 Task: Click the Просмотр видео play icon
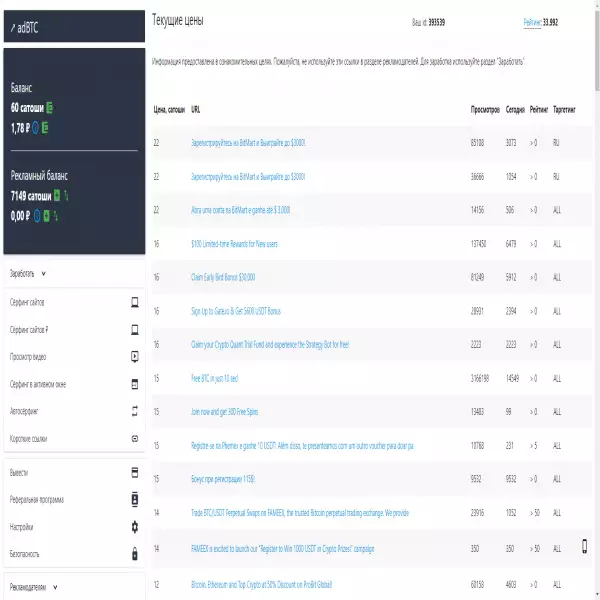click(x=134, y=356)
